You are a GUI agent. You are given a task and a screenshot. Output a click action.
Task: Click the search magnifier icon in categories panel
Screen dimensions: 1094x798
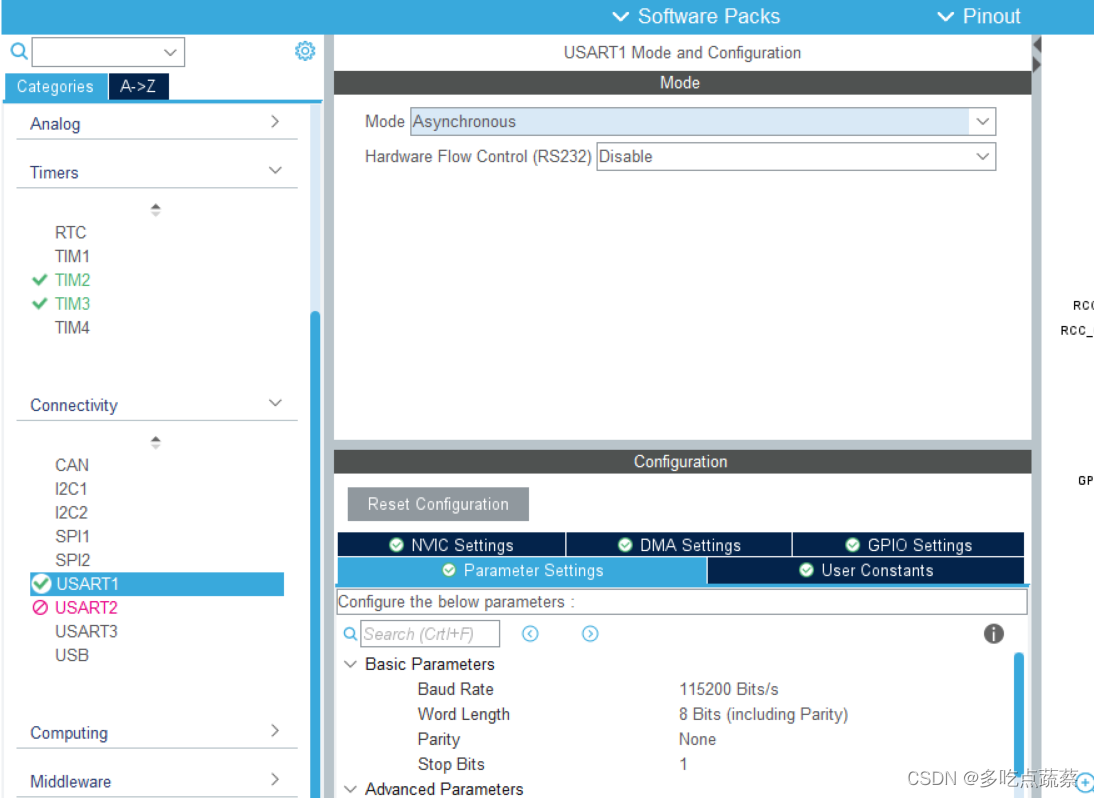(19, 51)
